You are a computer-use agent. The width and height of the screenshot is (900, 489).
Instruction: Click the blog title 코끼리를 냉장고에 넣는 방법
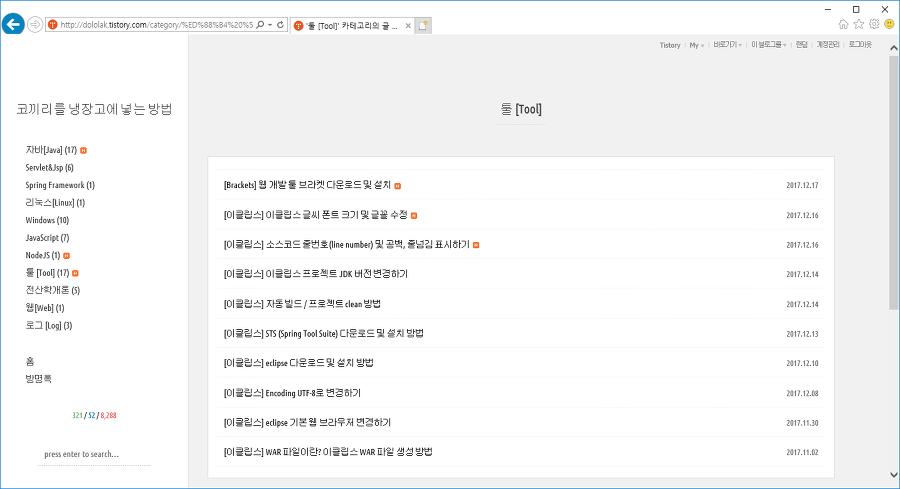click(x=94, y=109)
